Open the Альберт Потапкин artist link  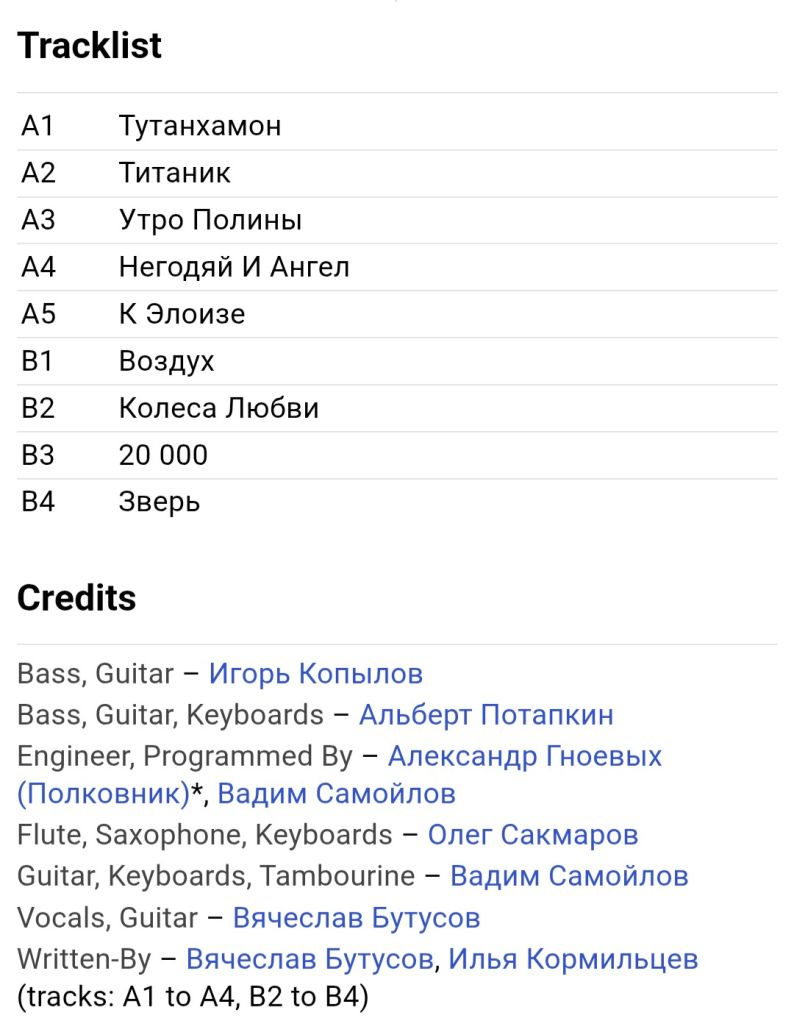pos(486,714)
